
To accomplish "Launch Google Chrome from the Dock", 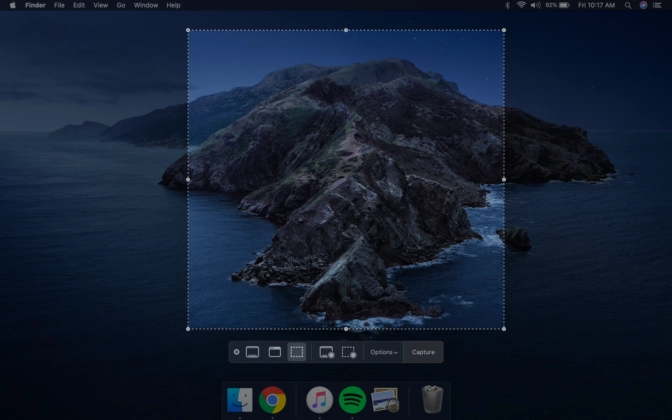I will (x=272, y=400).
